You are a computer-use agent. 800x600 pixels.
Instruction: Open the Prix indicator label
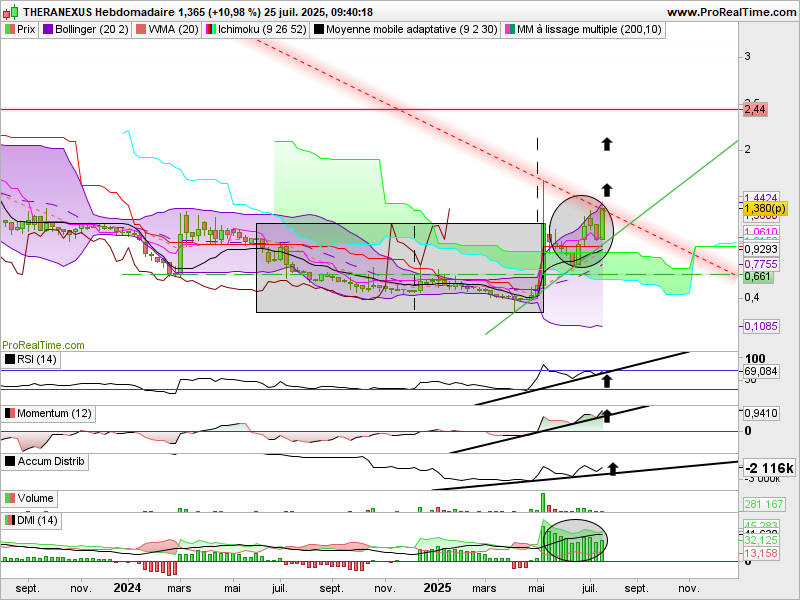(20, 30)
